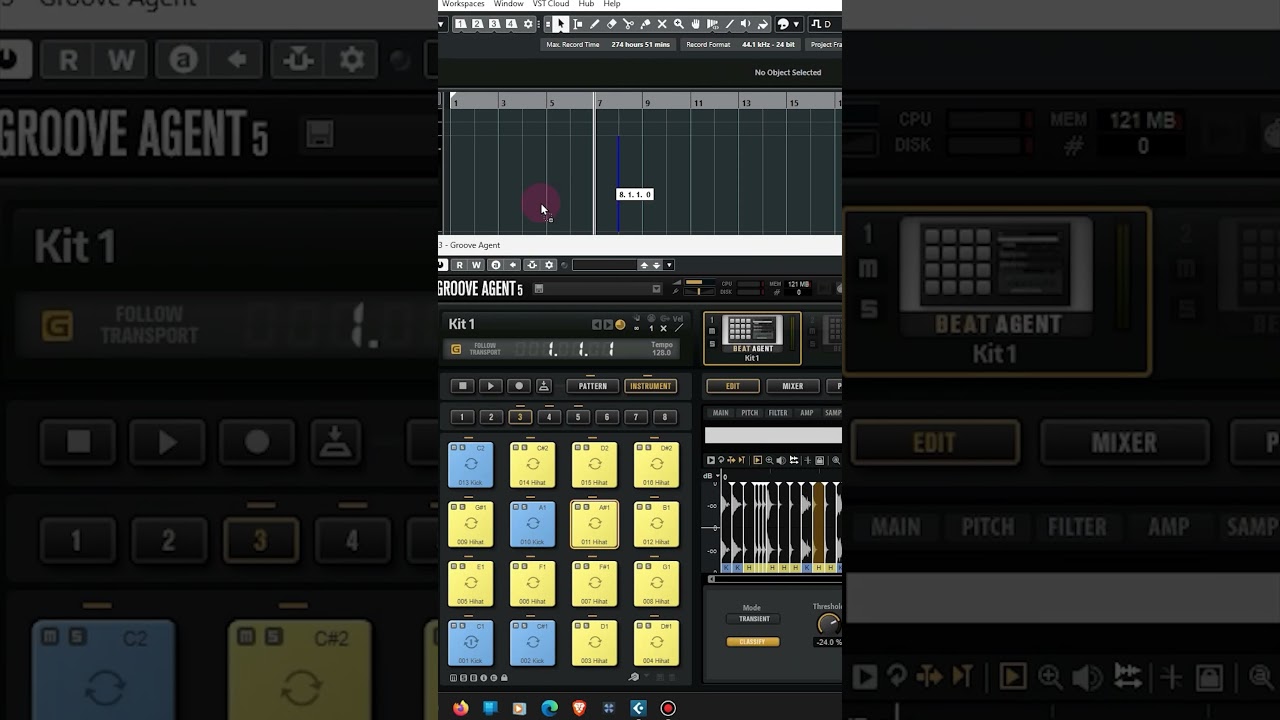Switch to the PITCH tab
1280x720 pixels.
tap(749, 413)
